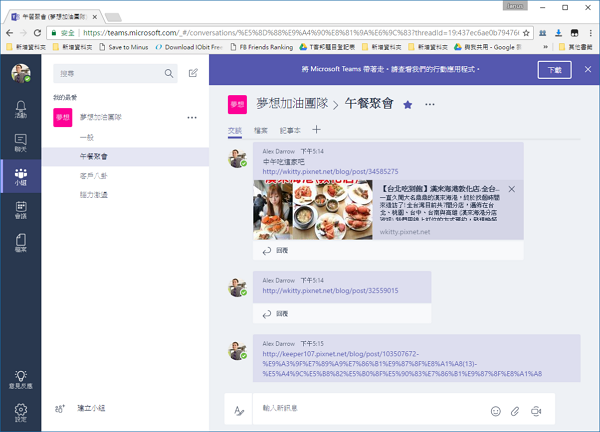Click the create team icon

[60, 409]
